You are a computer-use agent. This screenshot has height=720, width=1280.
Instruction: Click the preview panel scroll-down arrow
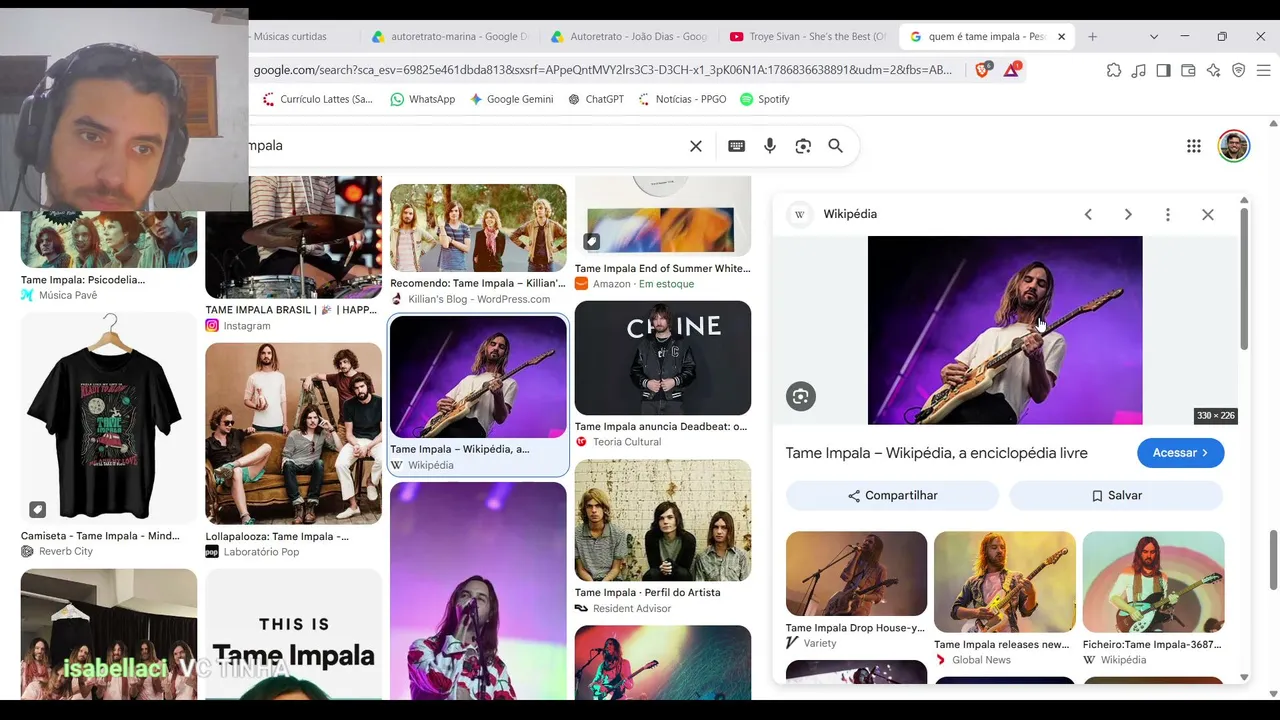point(1244,677)
